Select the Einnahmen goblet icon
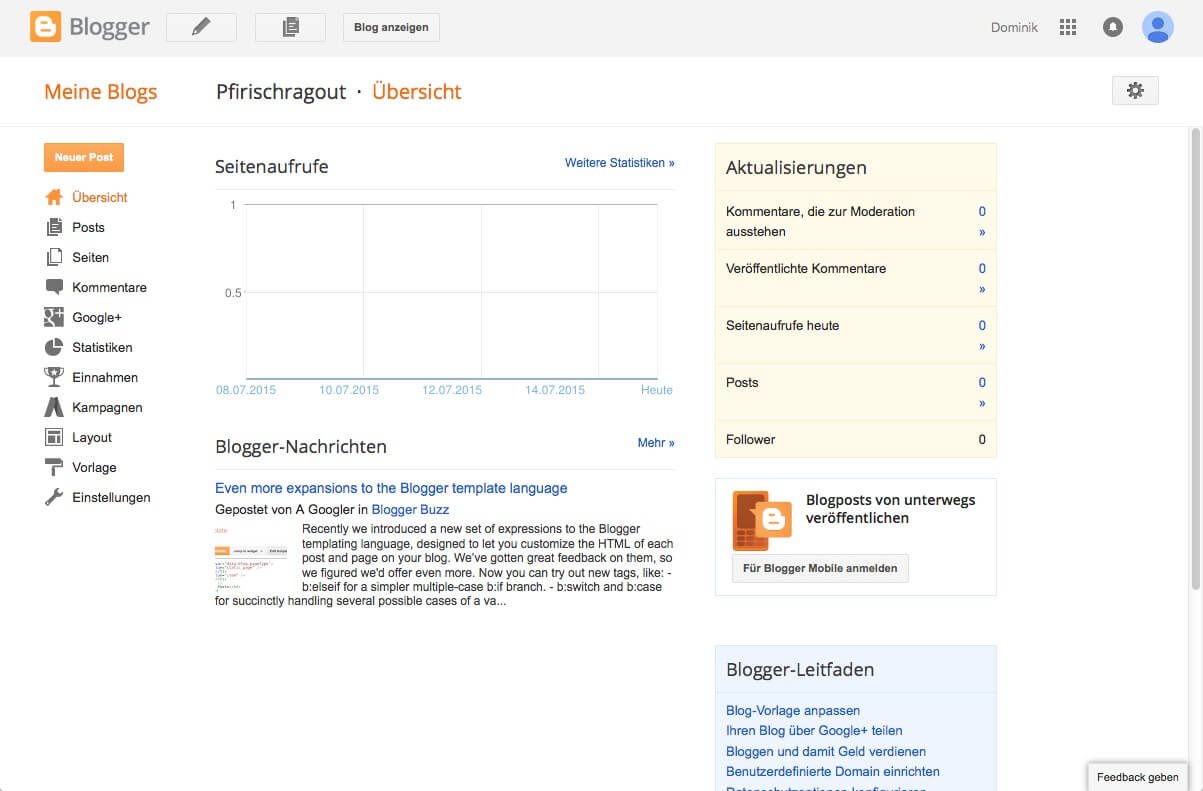Screen dimensions: 1203x791 pyautogui.click(x=52, y=377)
